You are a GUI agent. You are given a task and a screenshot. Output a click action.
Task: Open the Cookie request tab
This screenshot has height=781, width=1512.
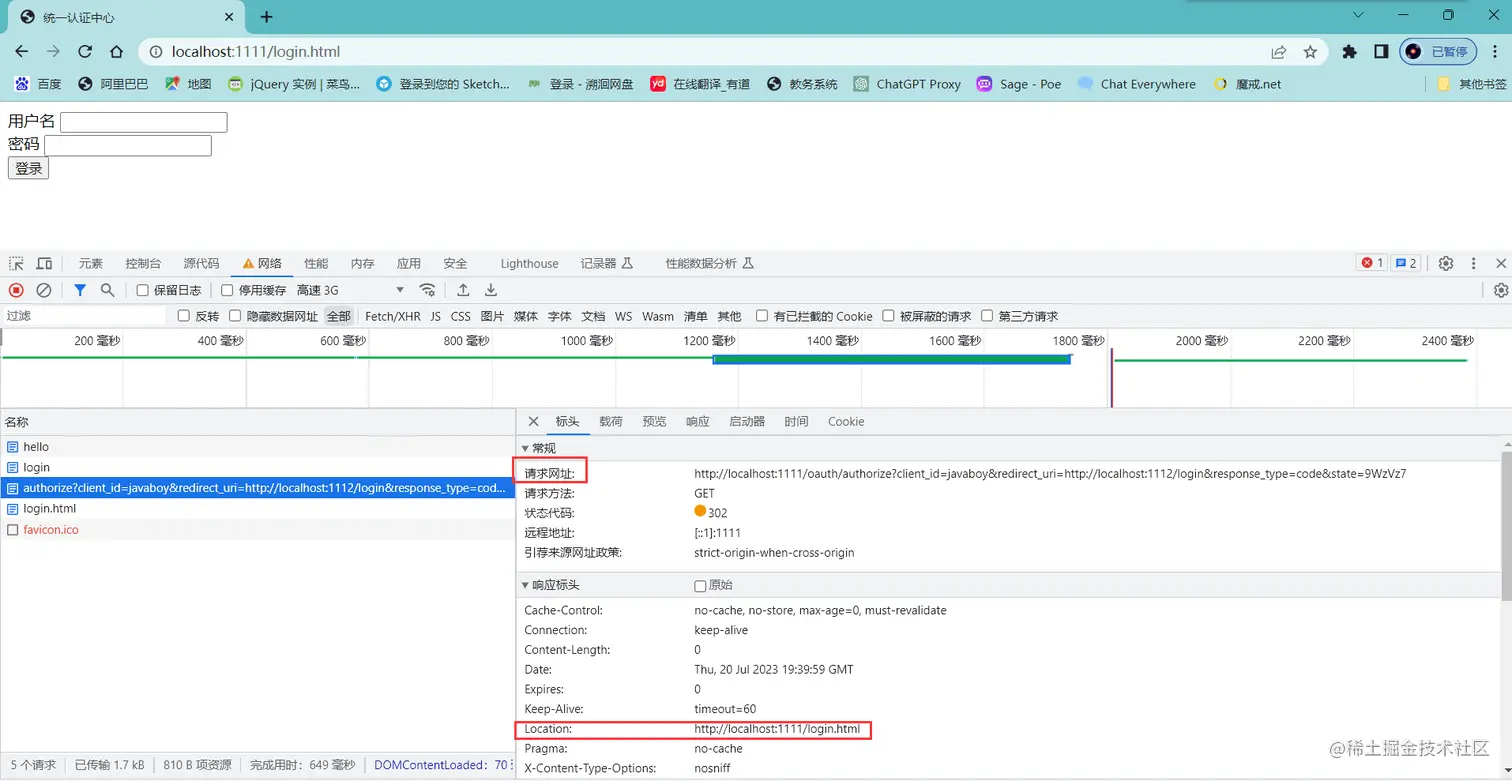846,422
